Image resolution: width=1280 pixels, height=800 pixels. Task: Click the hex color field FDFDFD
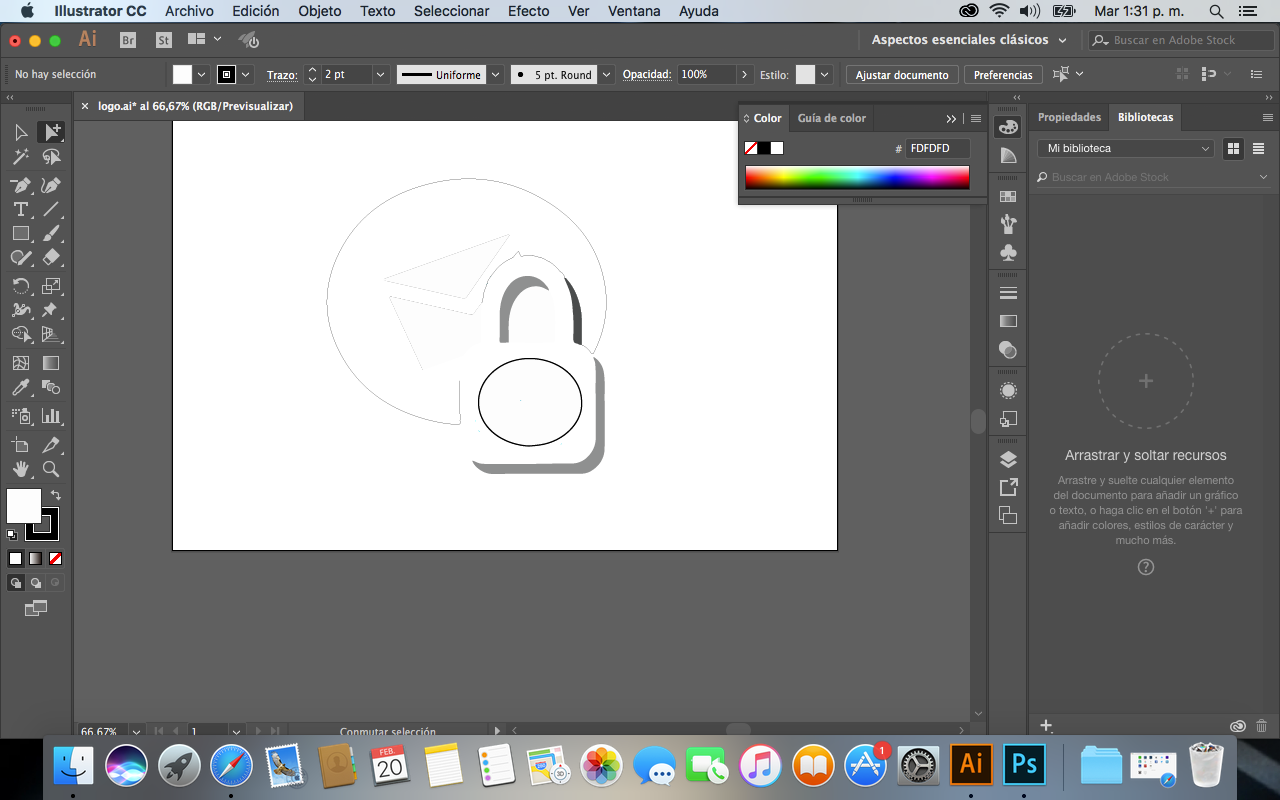[937, 148]
